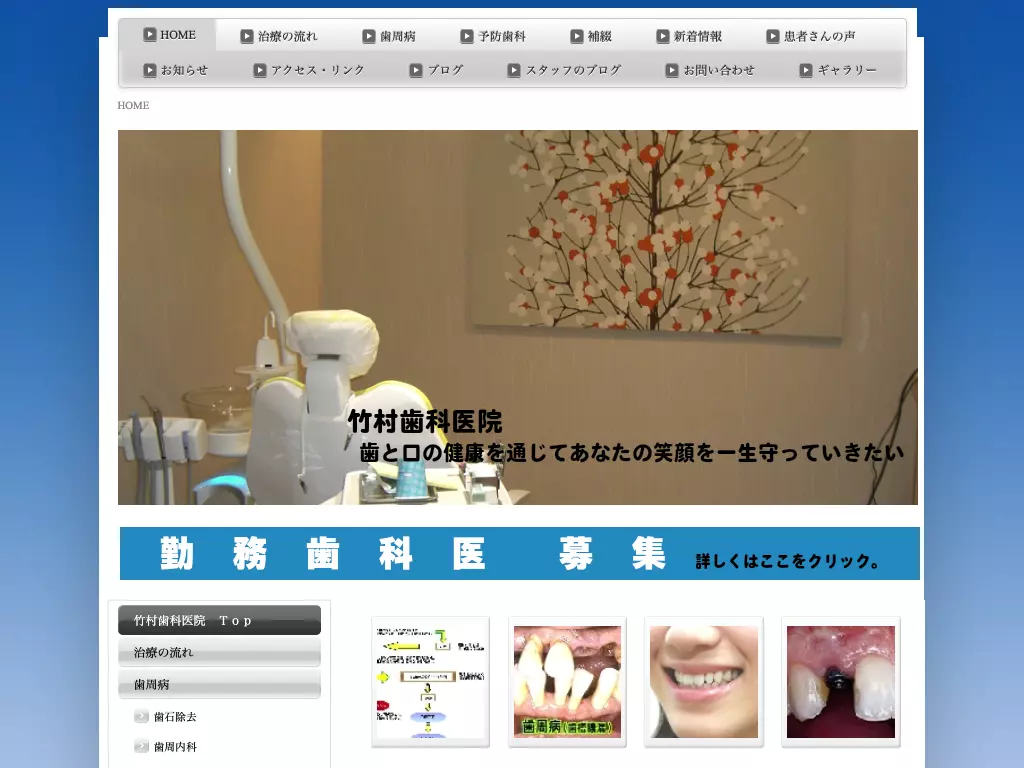Image resolution: width=1024 pixels, height=768 pixels.
Task: Click the bullet icon next to 歯石除去
Action: coord(141,716)
